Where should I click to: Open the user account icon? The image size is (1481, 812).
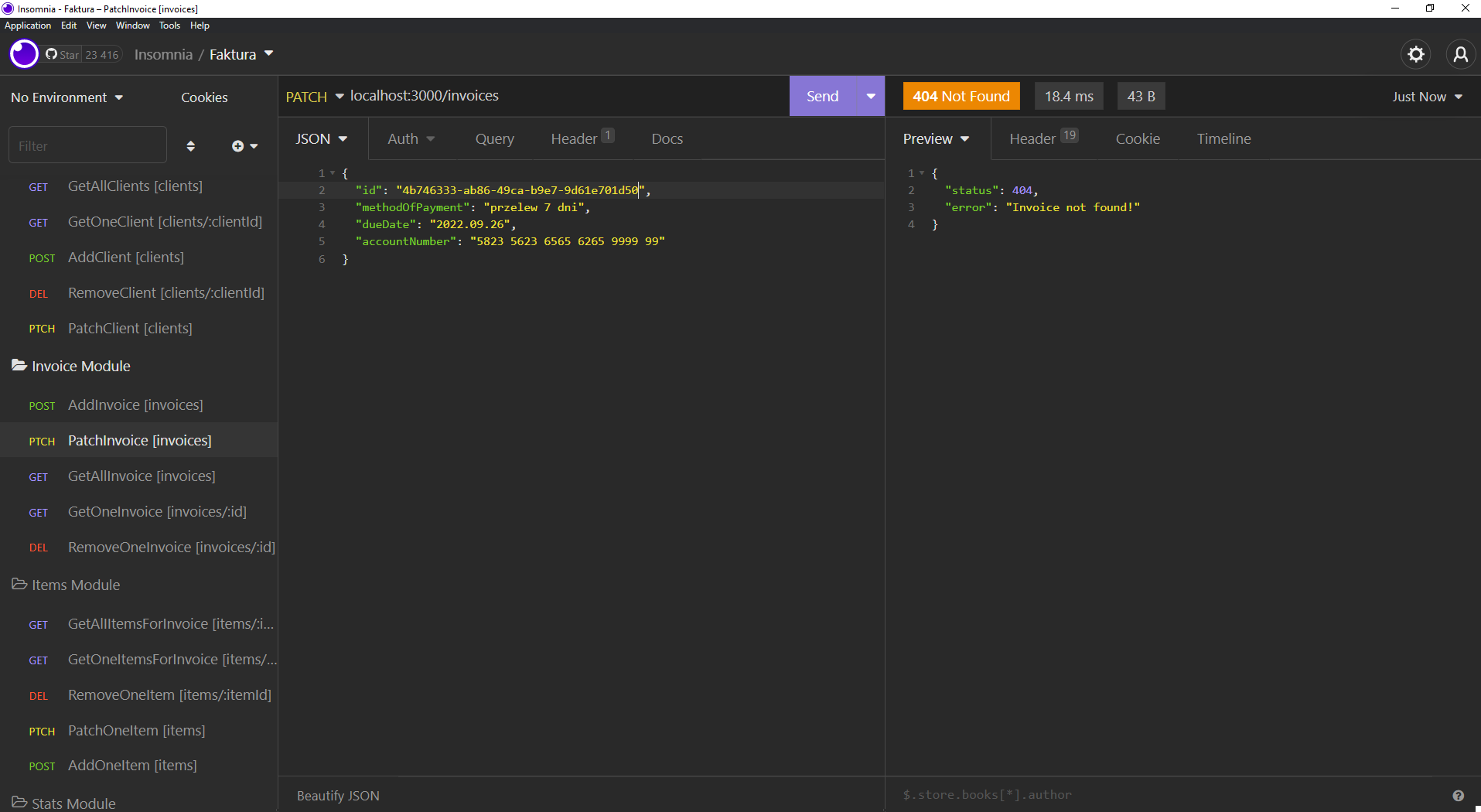coord(1460,54)
